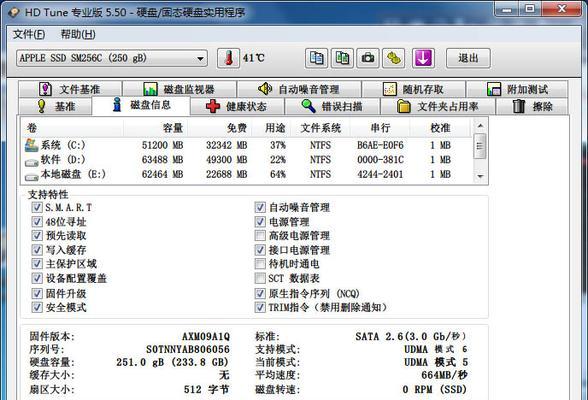
Task: Switch to 文件夹占用率 tab
Action: 438,106
